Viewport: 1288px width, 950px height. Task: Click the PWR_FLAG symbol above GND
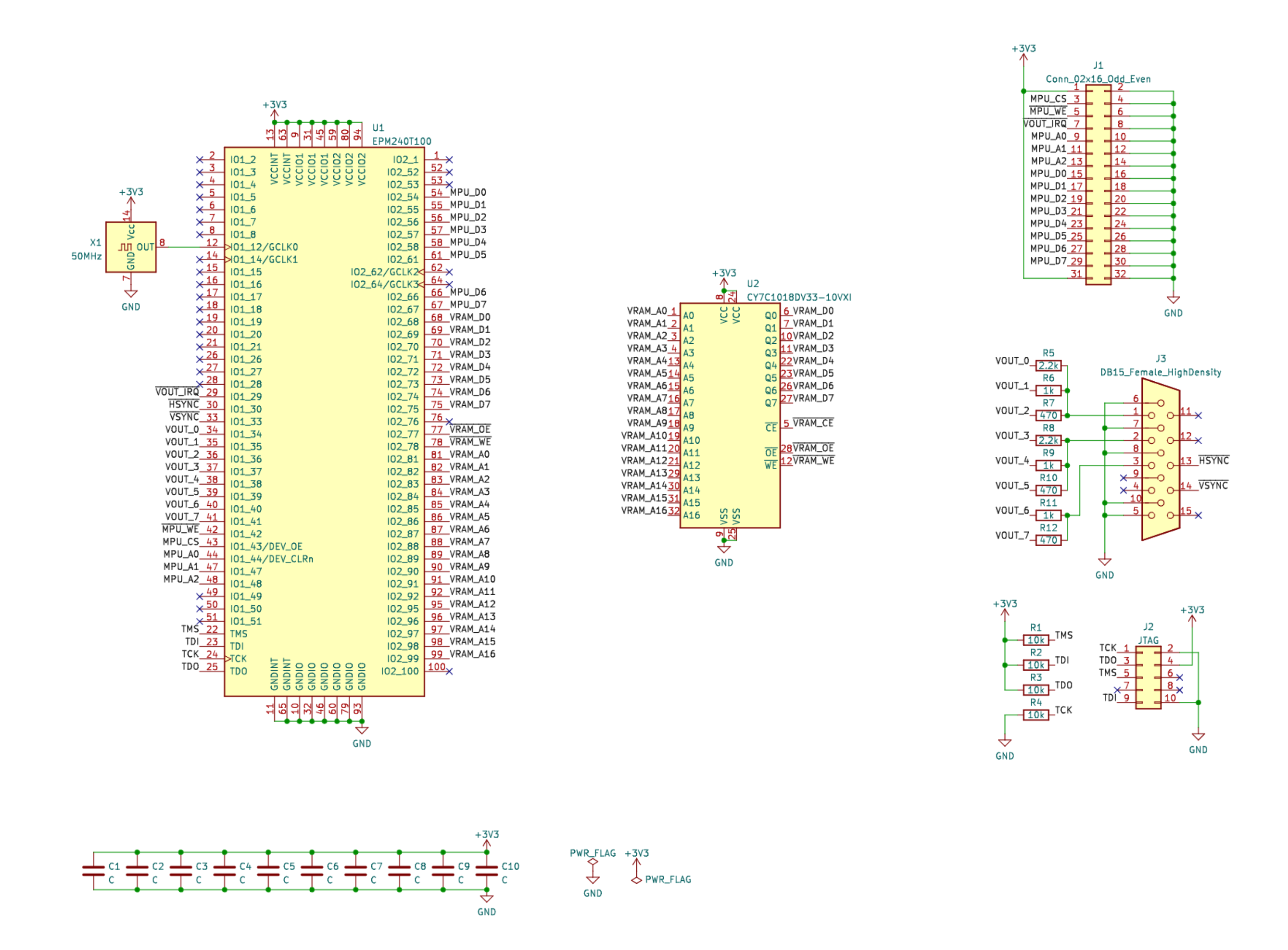pos(593,862)
